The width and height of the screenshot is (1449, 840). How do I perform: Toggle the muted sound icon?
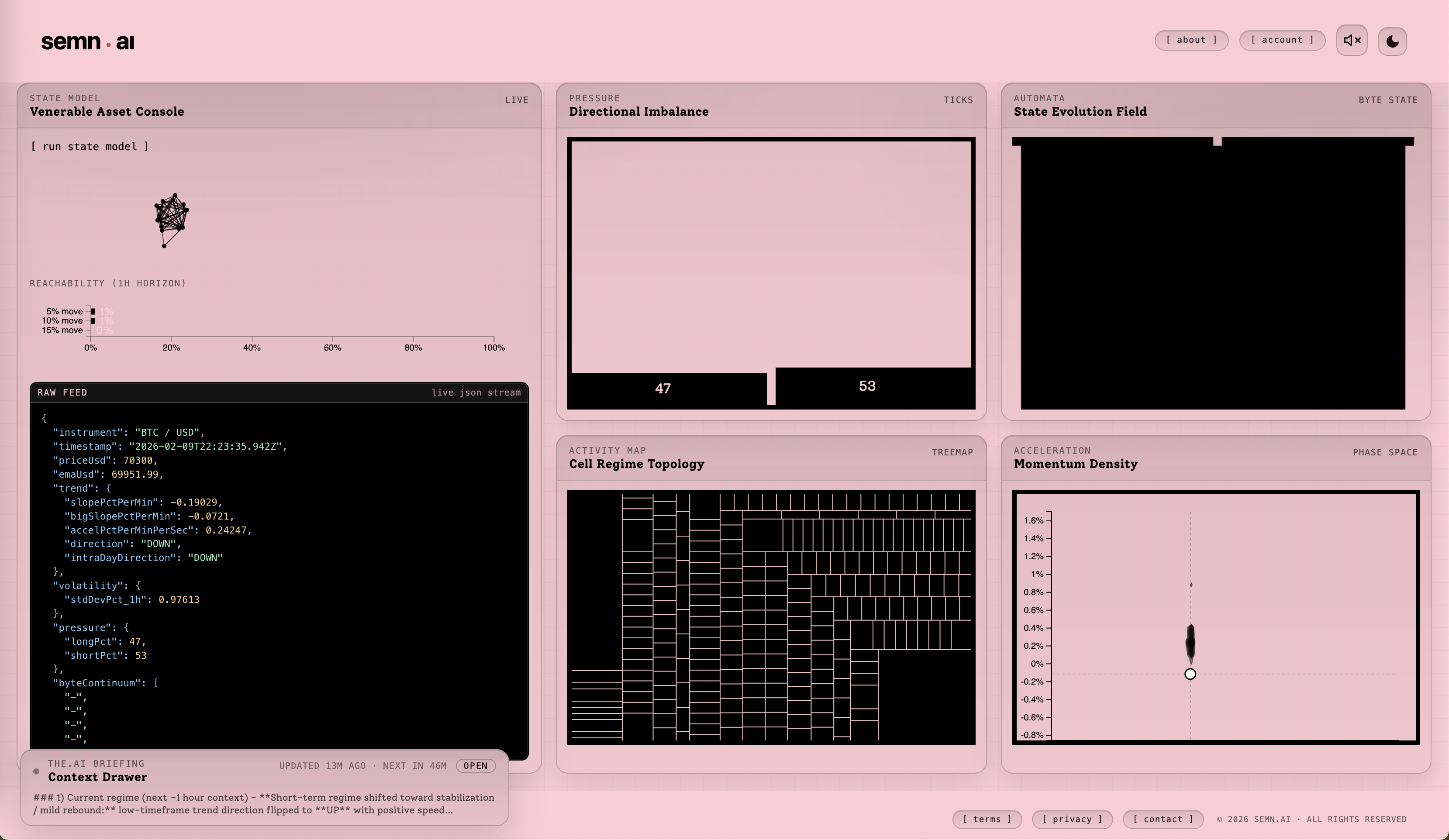tap(1351, 40)
